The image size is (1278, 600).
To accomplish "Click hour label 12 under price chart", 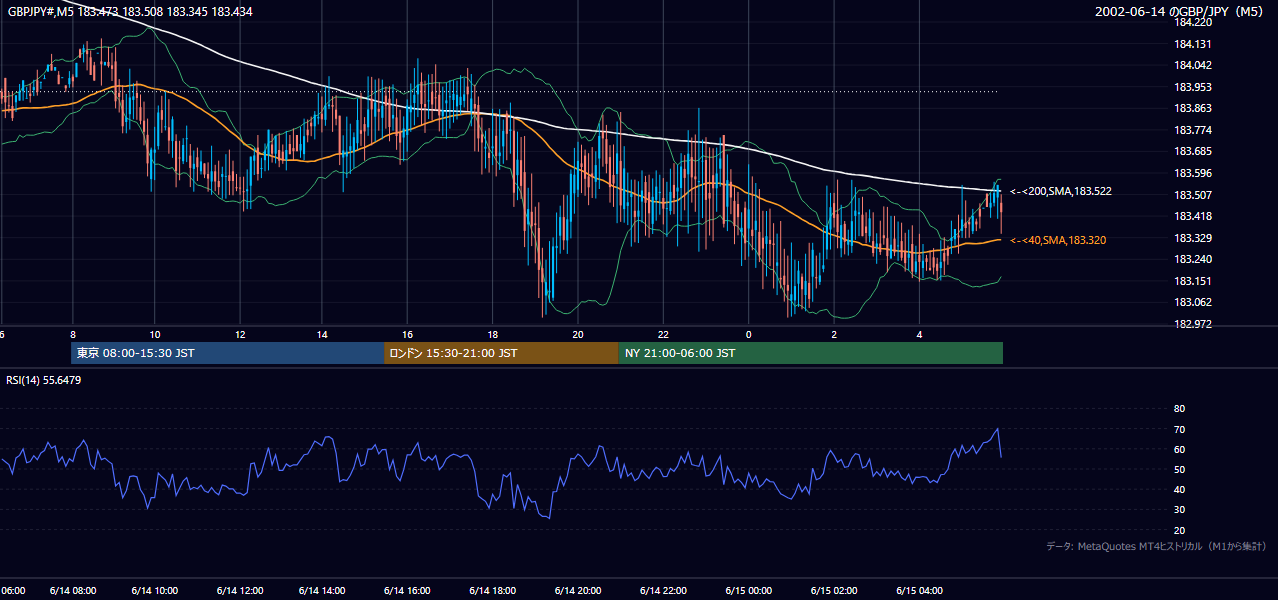I will 240,334.
